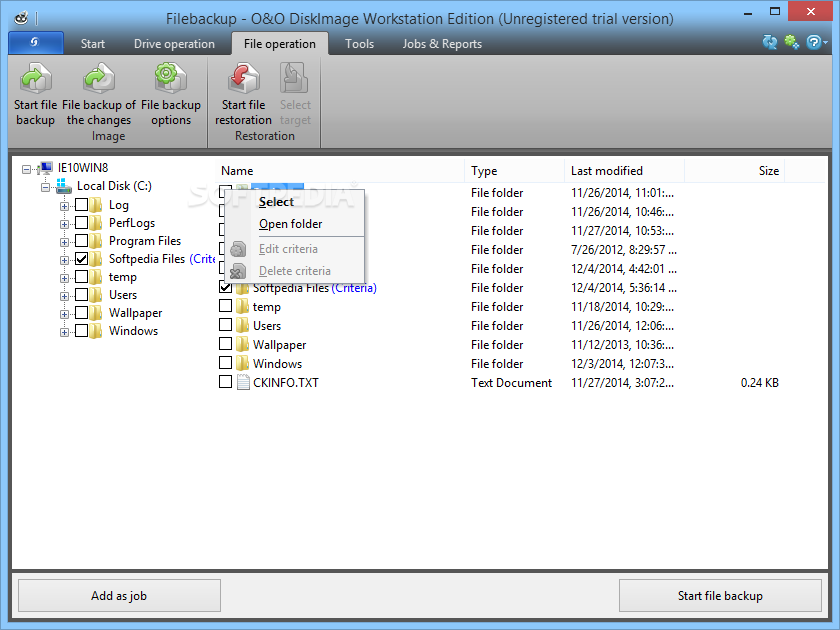Click the Delete criteria icon in context menu

coord(238,271)
